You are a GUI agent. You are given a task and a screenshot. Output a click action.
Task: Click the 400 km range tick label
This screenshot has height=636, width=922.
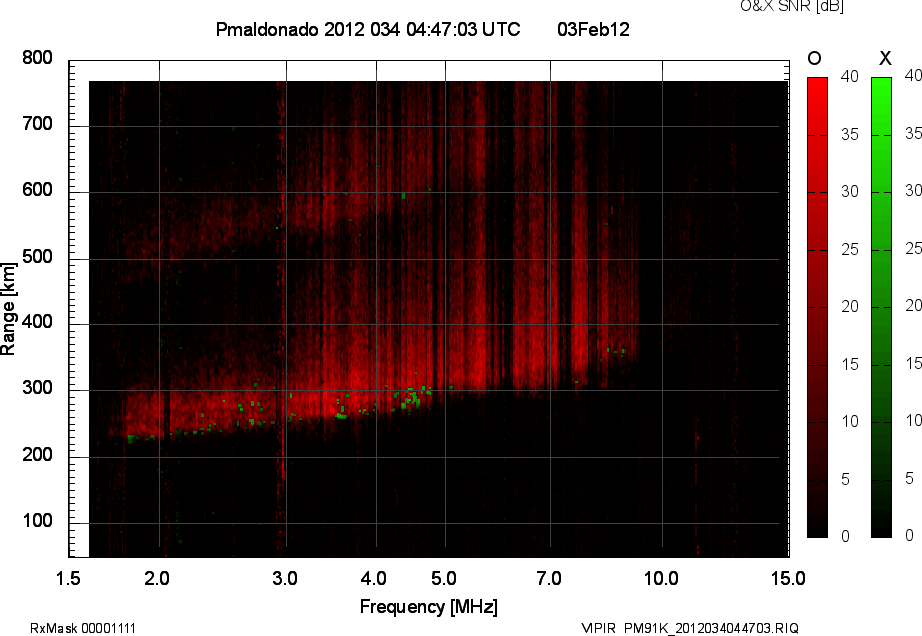tap(38, 322)
